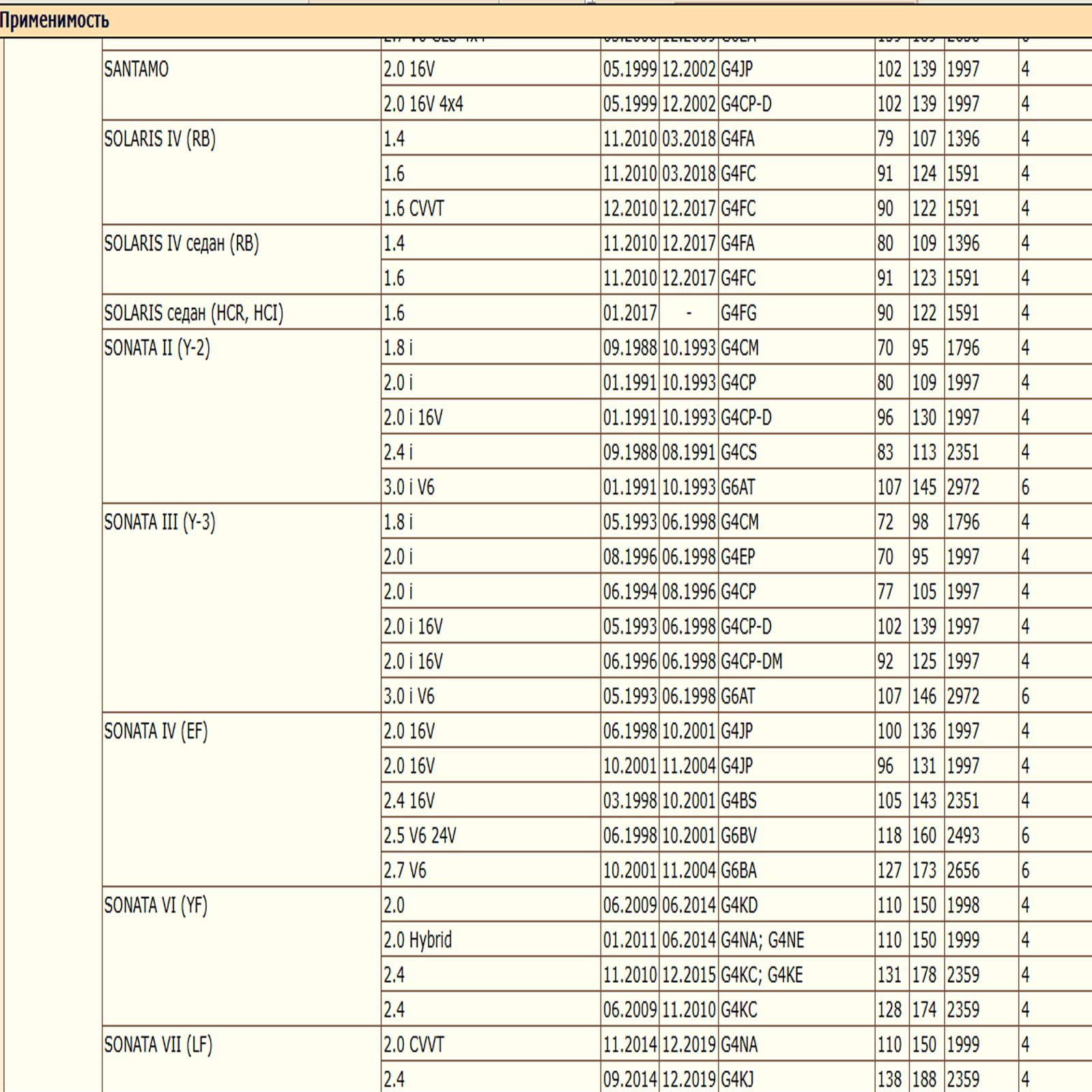Click the 2.0 16V 4x4 variant cell
Screen dimensions: 1092x1092
(423, 104)
